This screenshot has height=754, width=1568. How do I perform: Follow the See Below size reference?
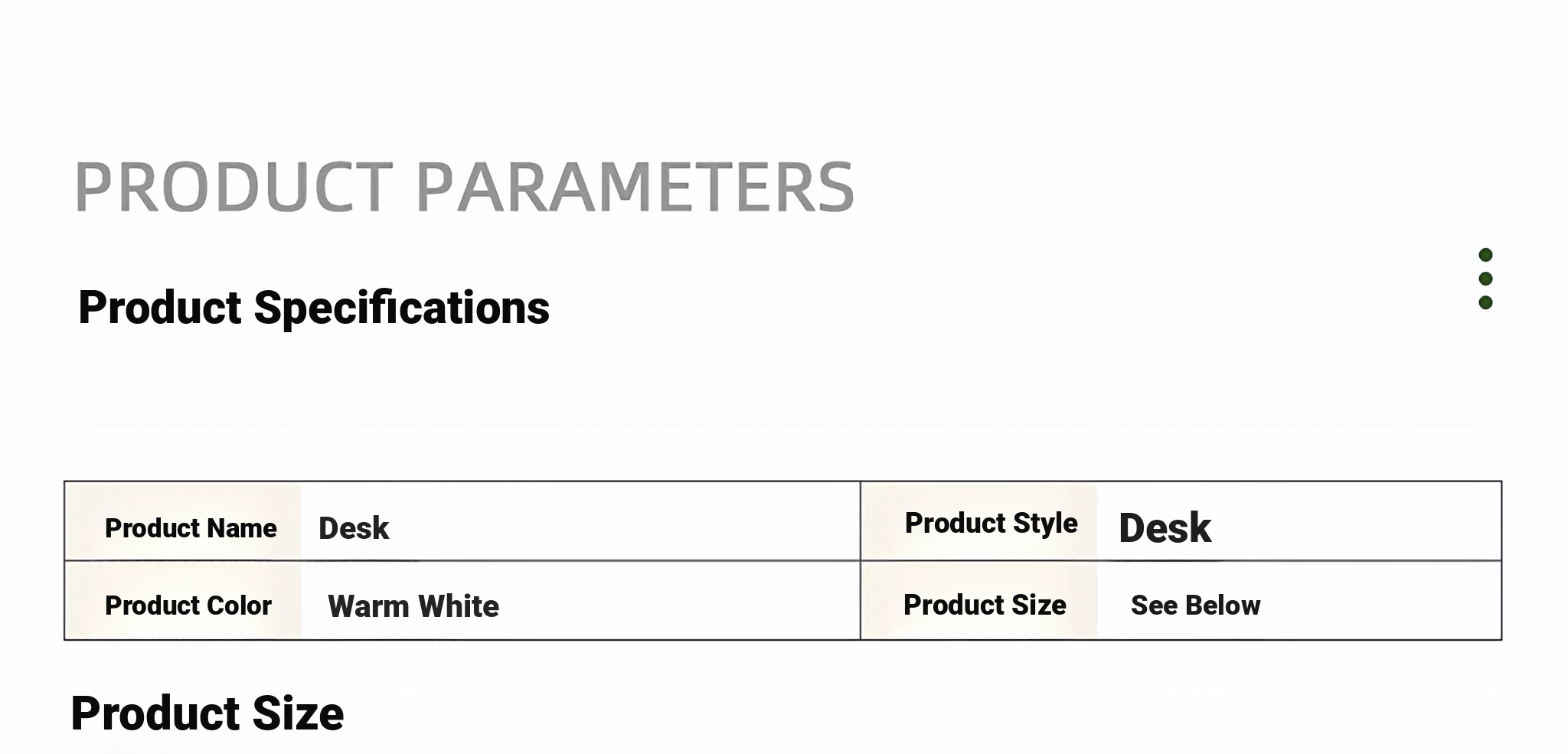(x=1195, y=605)
